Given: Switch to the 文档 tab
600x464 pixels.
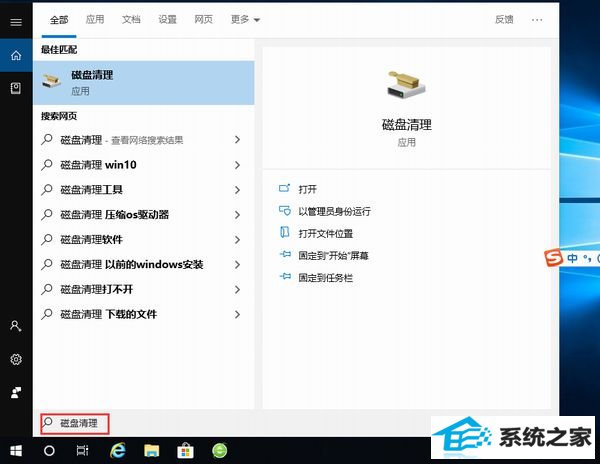Looking at the screenshot, I should [x=131, y=20].
